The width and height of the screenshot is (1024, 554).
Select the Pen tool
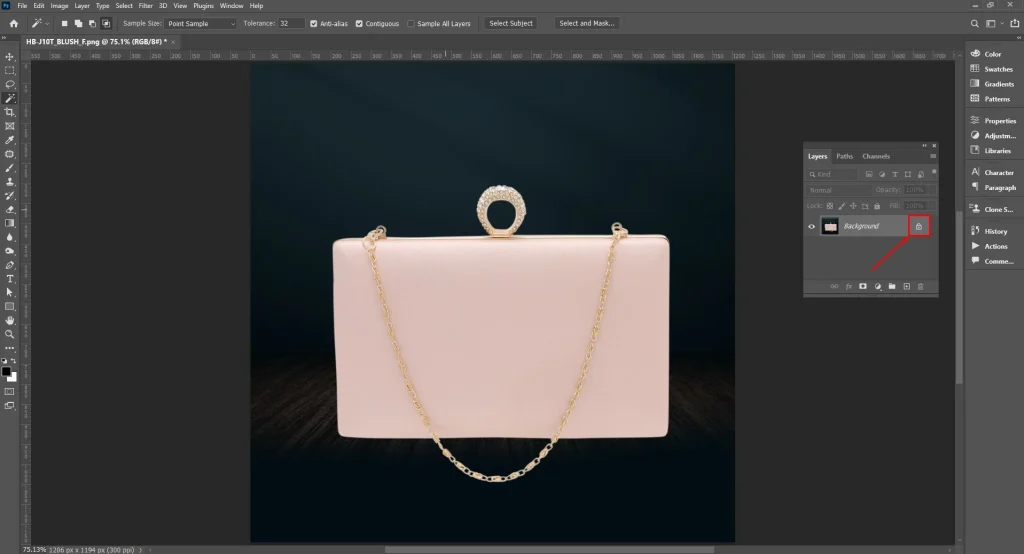click(x=10, y=265)
